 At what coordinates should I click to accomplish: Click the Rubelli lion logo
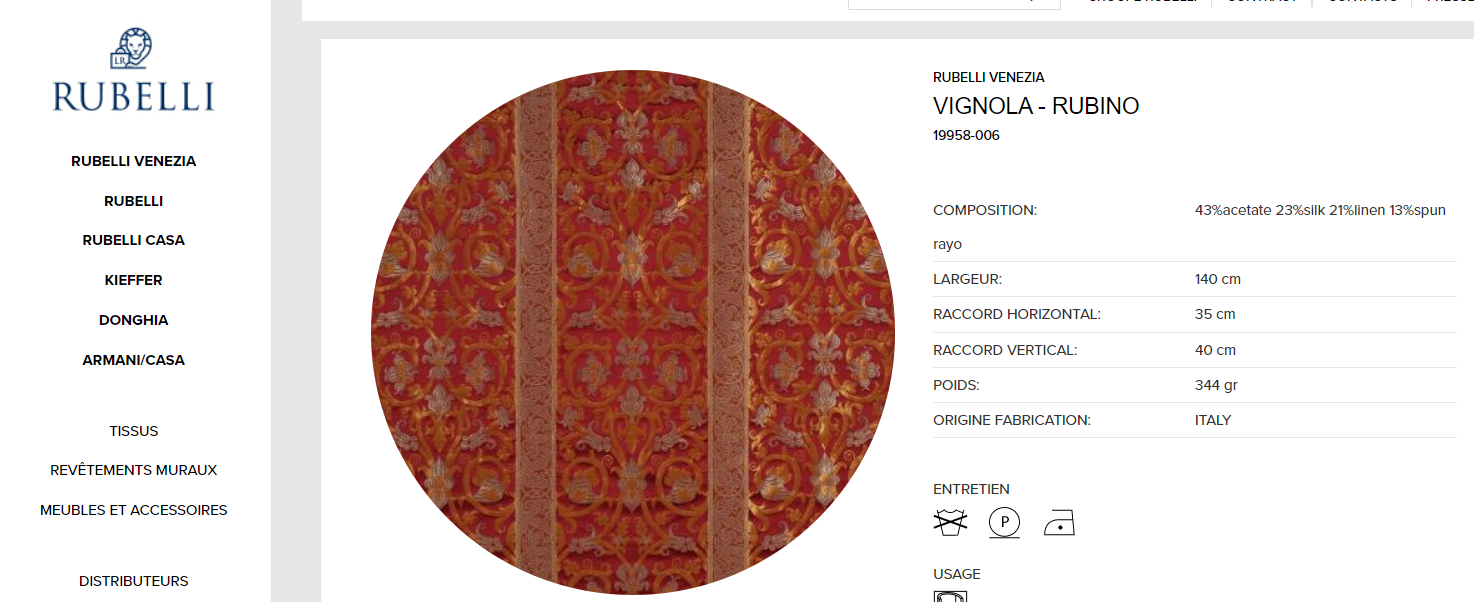click(x=133, y=70)
